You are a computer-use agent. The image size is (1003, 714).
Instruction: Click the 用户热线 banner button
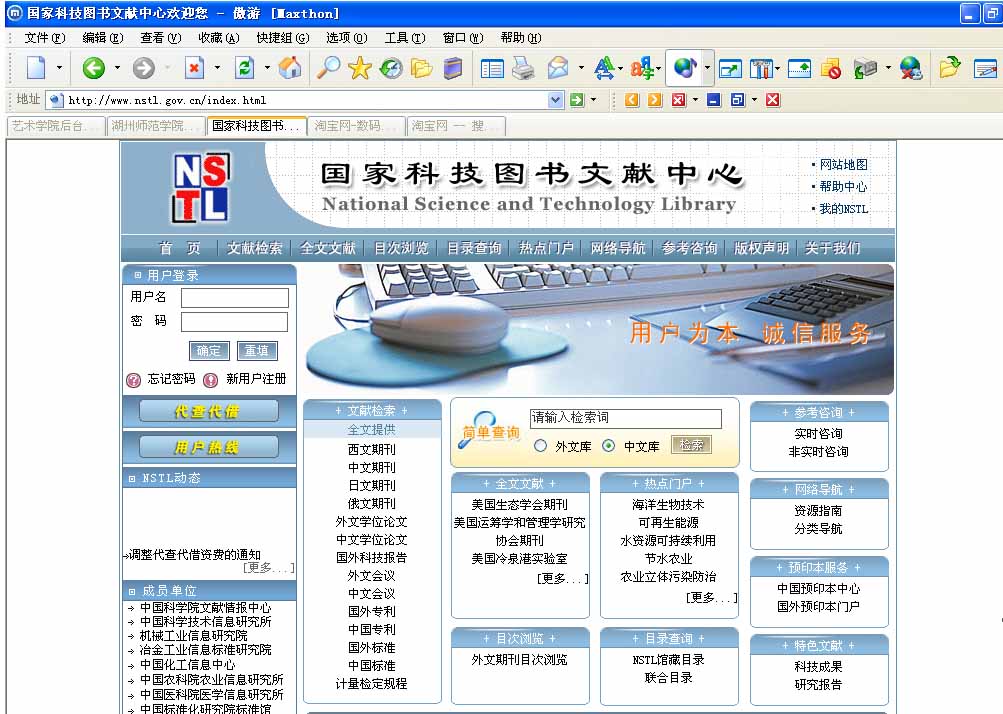coord(209,447)
